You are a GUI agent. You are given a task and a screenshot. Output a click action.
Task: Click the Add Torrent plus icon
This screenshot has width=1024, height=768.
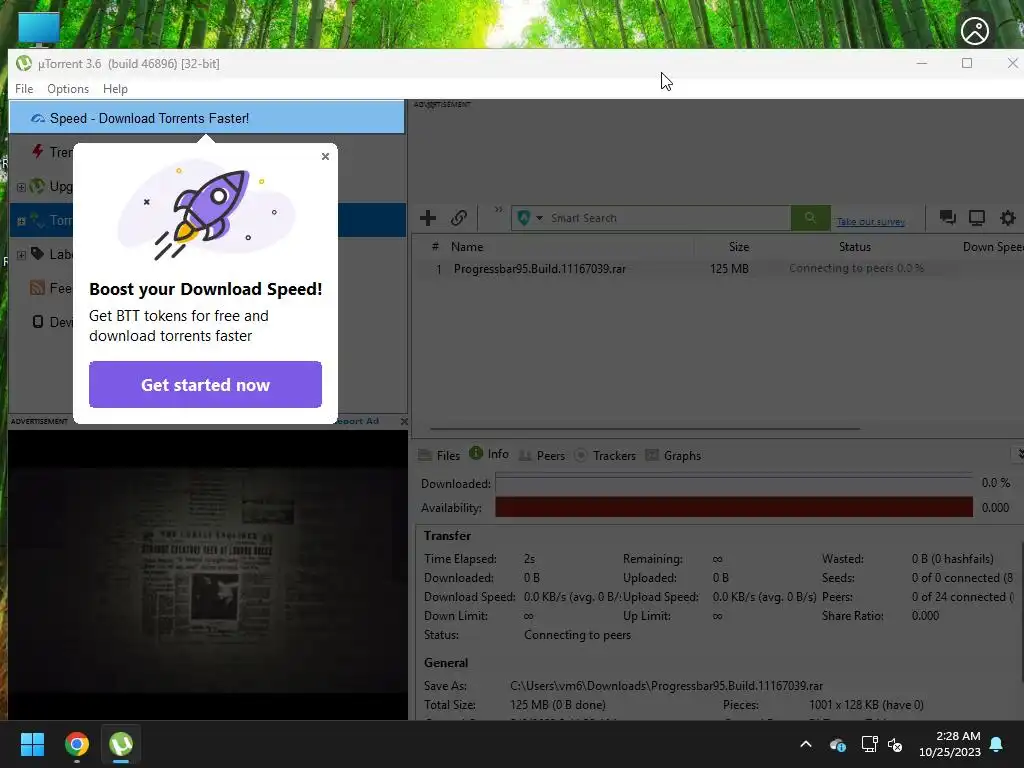click(428, 217)
